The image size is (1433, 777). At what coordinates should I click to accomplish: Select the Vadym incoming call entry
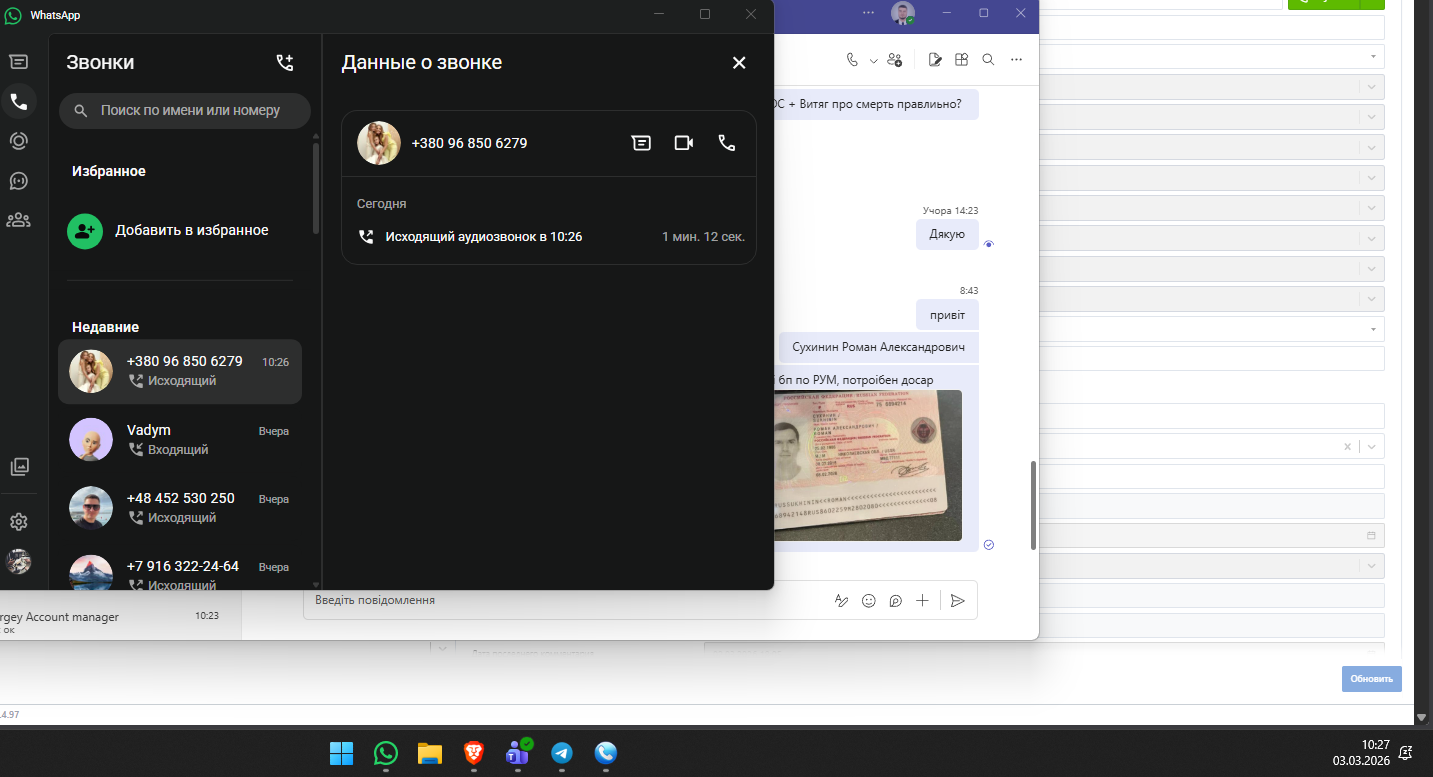coord(180,440)
